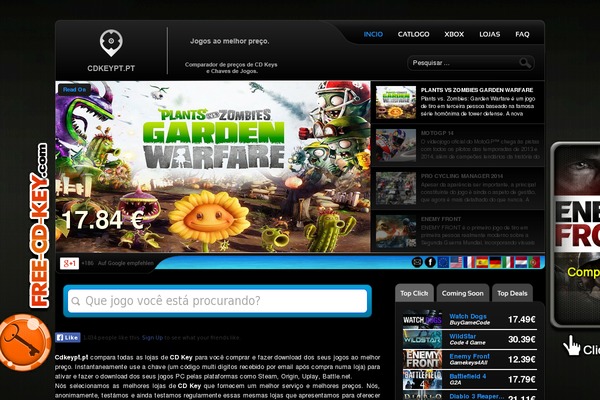Click the 17.79€ Battlefield 4 price
This screenshot has width=600, height=400.
(x=522, y=379)
